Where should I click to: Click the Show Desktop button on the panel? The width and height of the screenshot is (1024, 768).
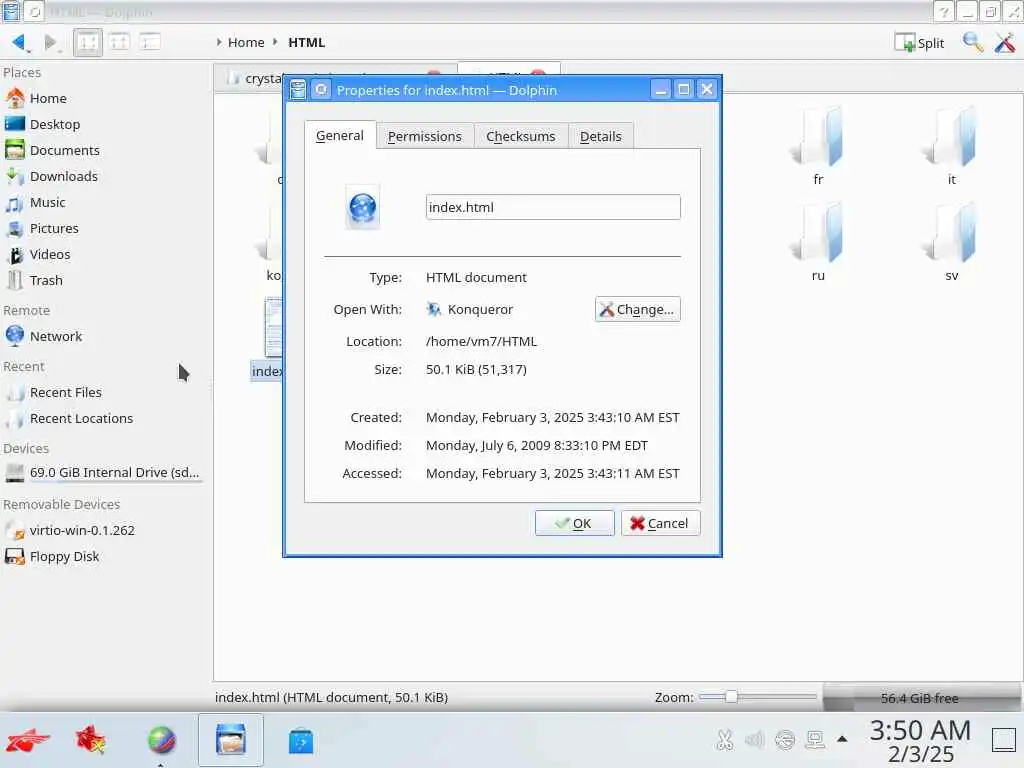[1004, 741]
